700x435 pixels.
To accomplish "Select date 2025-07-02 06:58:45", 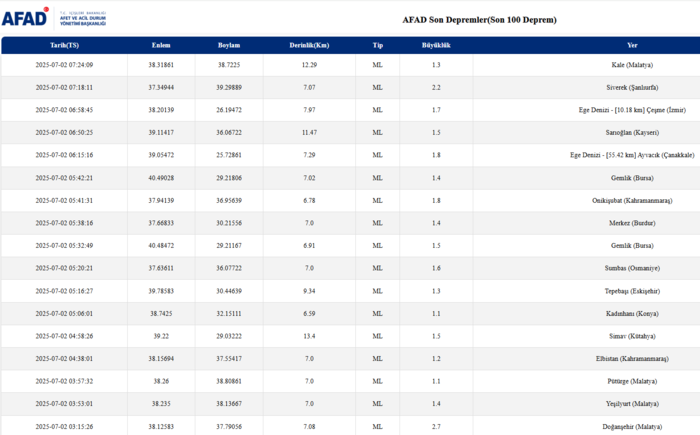I will click(x=64, y=110).
